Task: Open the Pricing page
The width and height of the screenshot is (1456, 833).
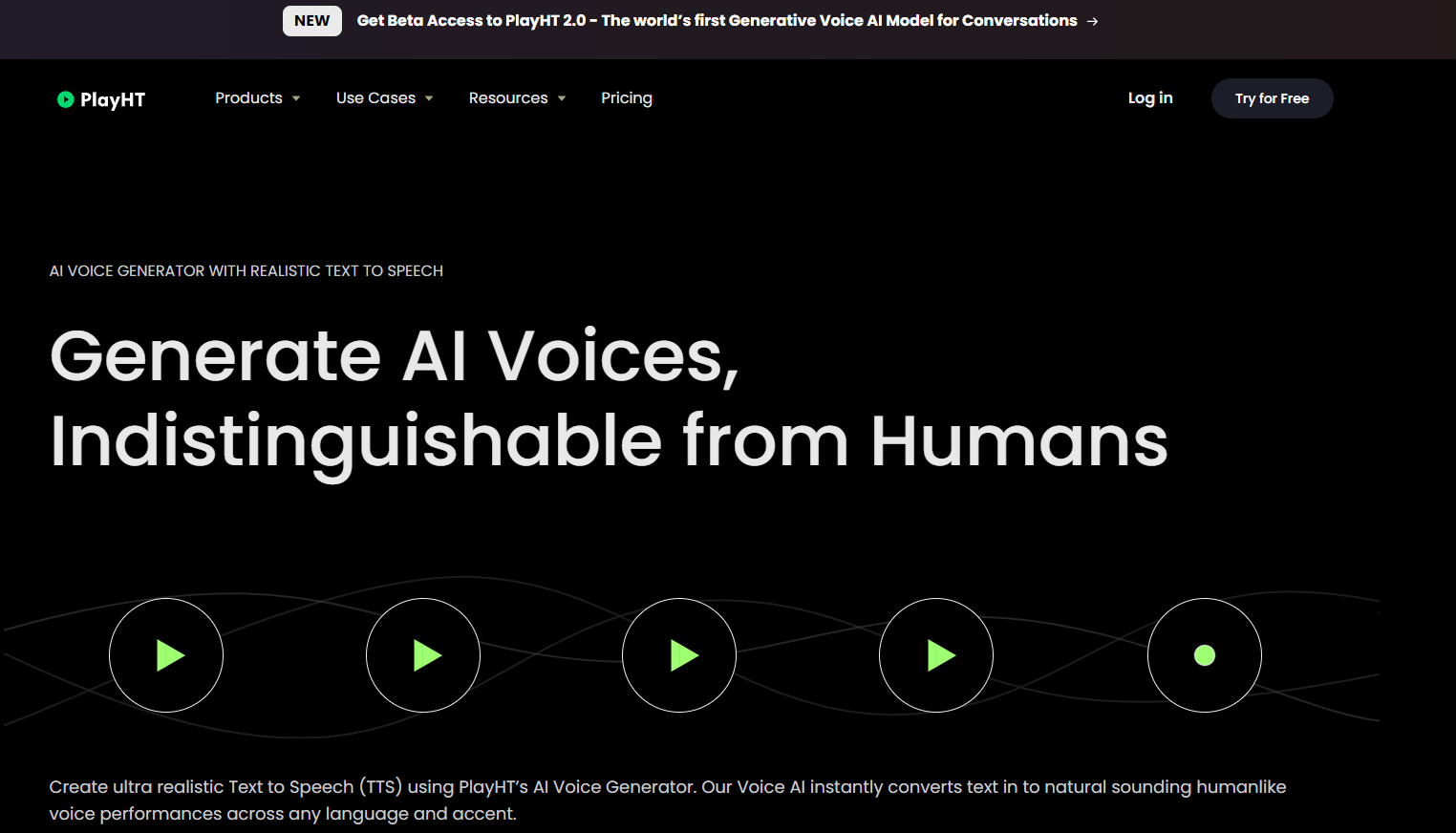Action: click(627, 98)
